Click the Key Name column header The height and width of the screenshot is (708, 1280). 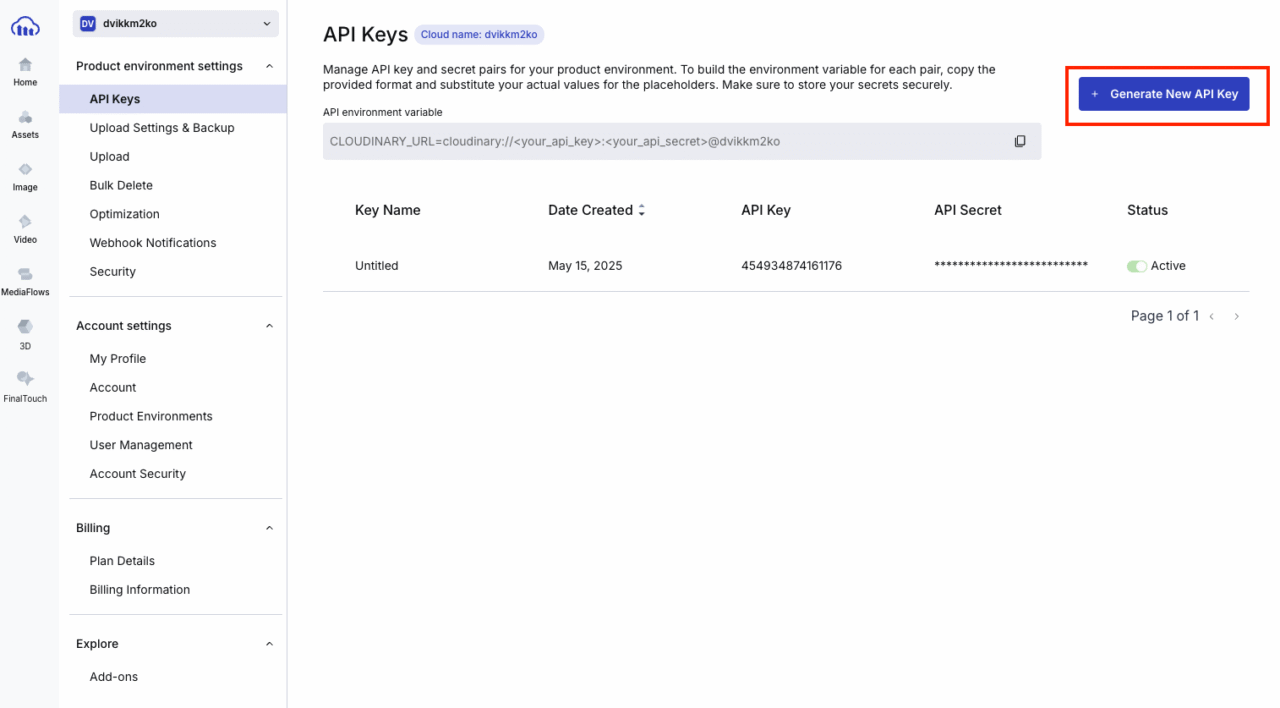click(388, 210)
